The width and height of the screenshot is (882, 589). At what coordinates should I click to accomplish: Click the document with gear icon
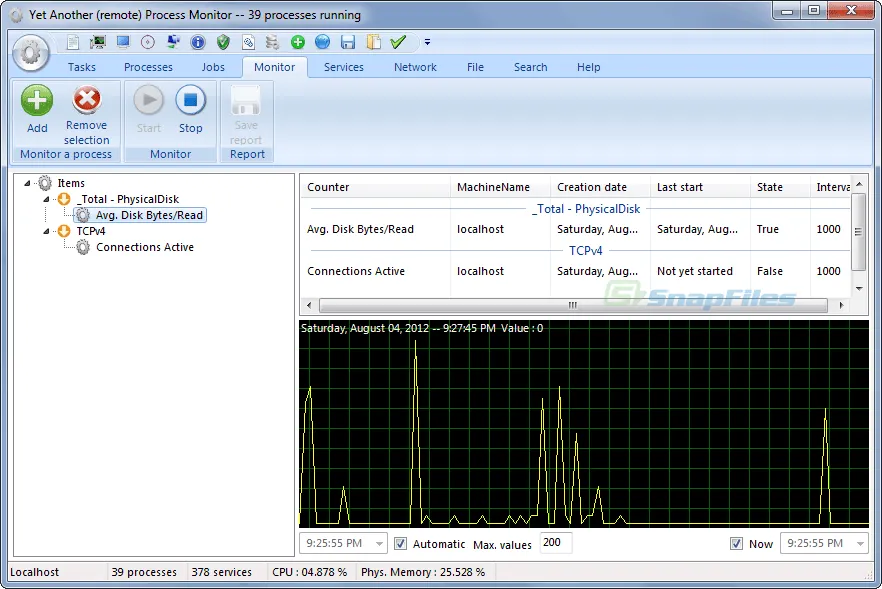click(x=248, y=42)
